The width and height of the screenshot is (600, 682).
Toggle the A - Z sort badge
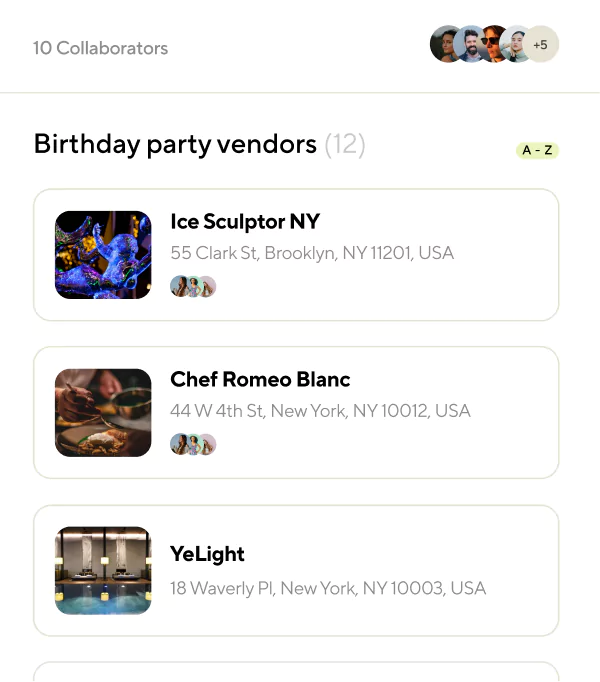[537, 151]
